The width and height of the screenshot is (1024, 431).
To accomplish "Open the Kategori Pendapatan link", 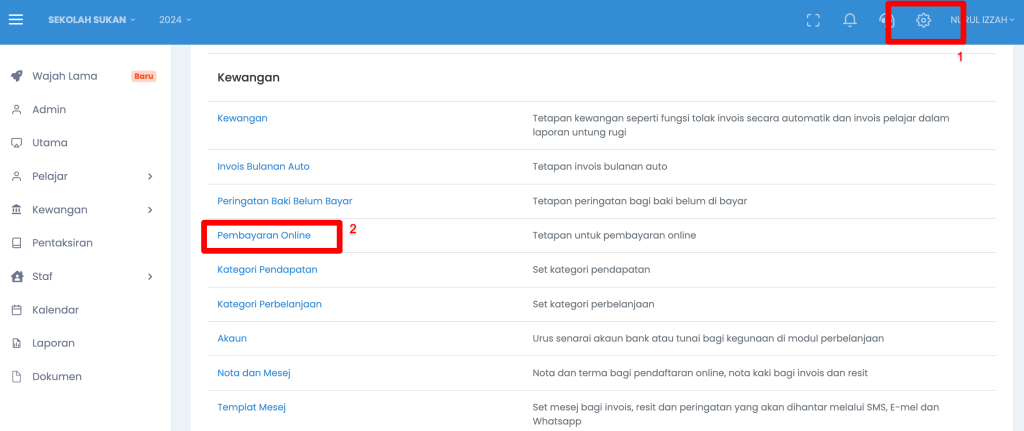I will pos(267,270).
